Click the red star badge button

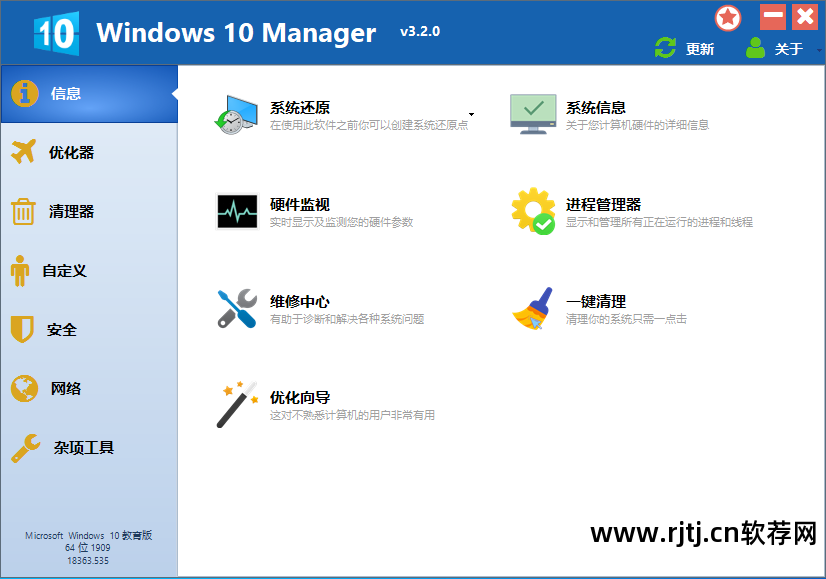click(727, 17)
